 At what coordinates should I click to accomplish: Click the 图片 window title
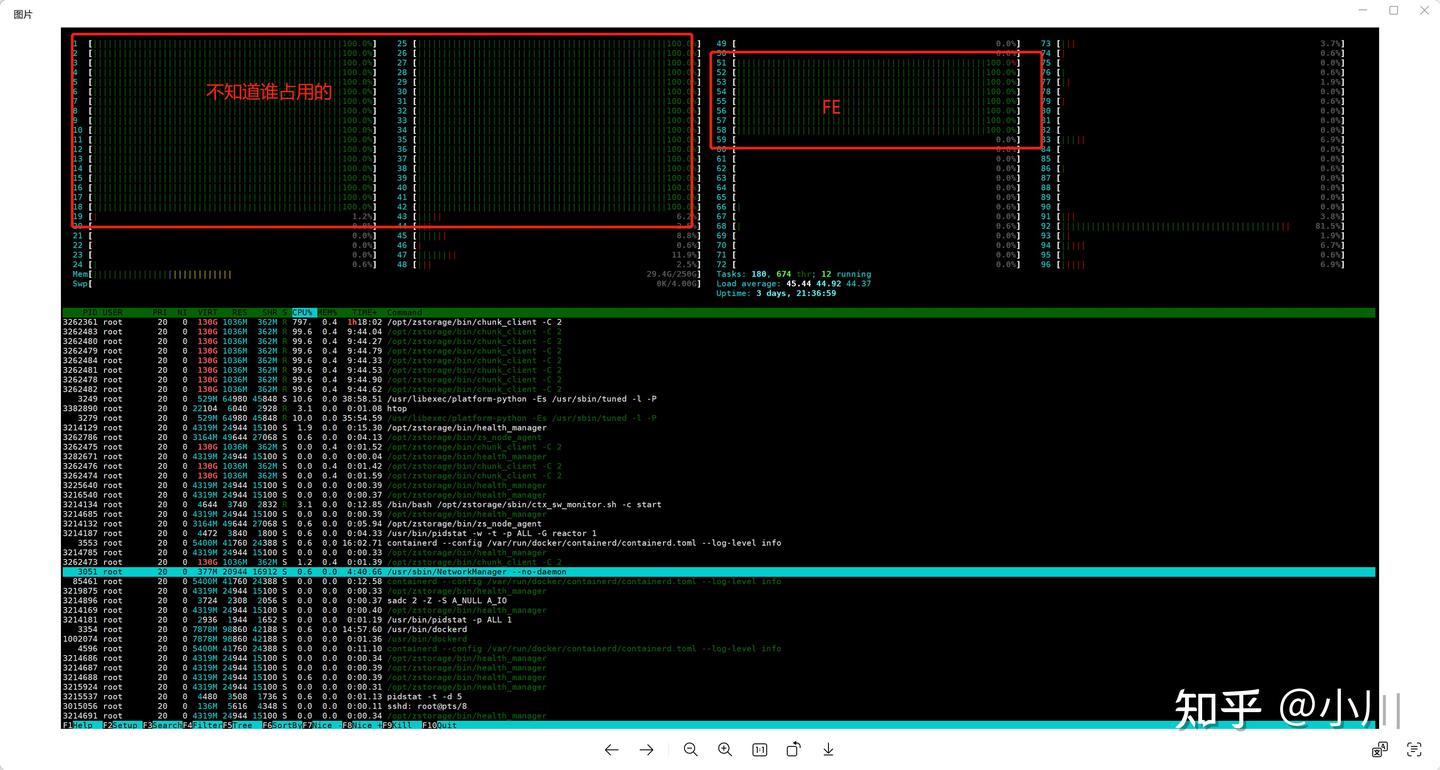(x=23, y=14)
